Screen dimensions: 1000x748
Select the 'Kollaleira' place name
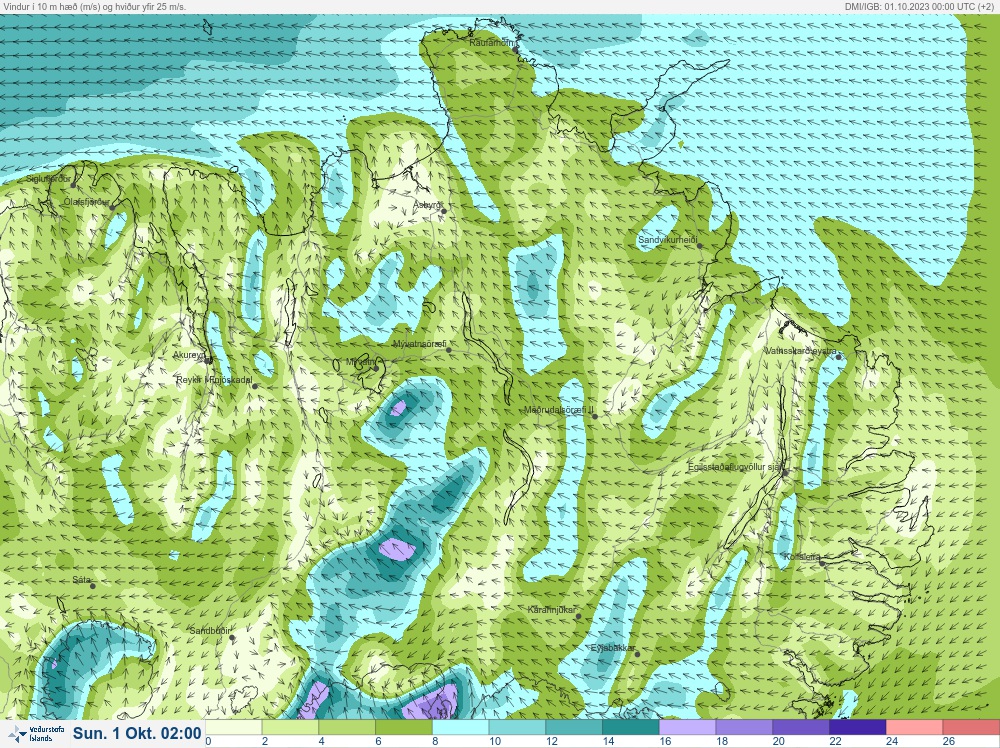tap(802, 557)
